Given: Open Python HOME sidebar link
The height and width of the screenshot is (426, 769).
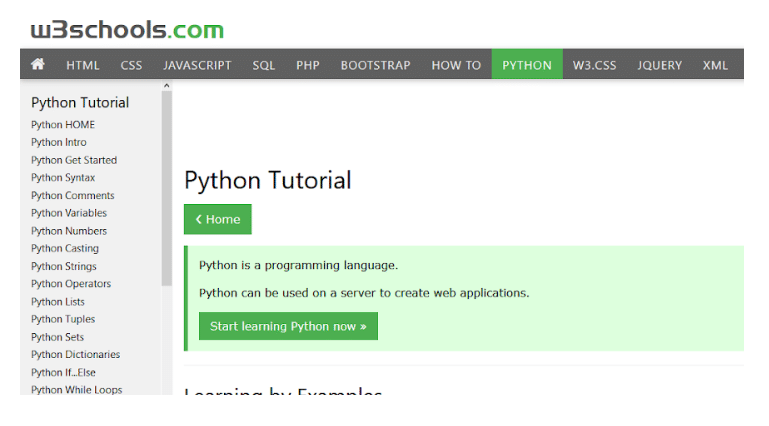Looking at the screenshot, I should (x=63, y=125).
